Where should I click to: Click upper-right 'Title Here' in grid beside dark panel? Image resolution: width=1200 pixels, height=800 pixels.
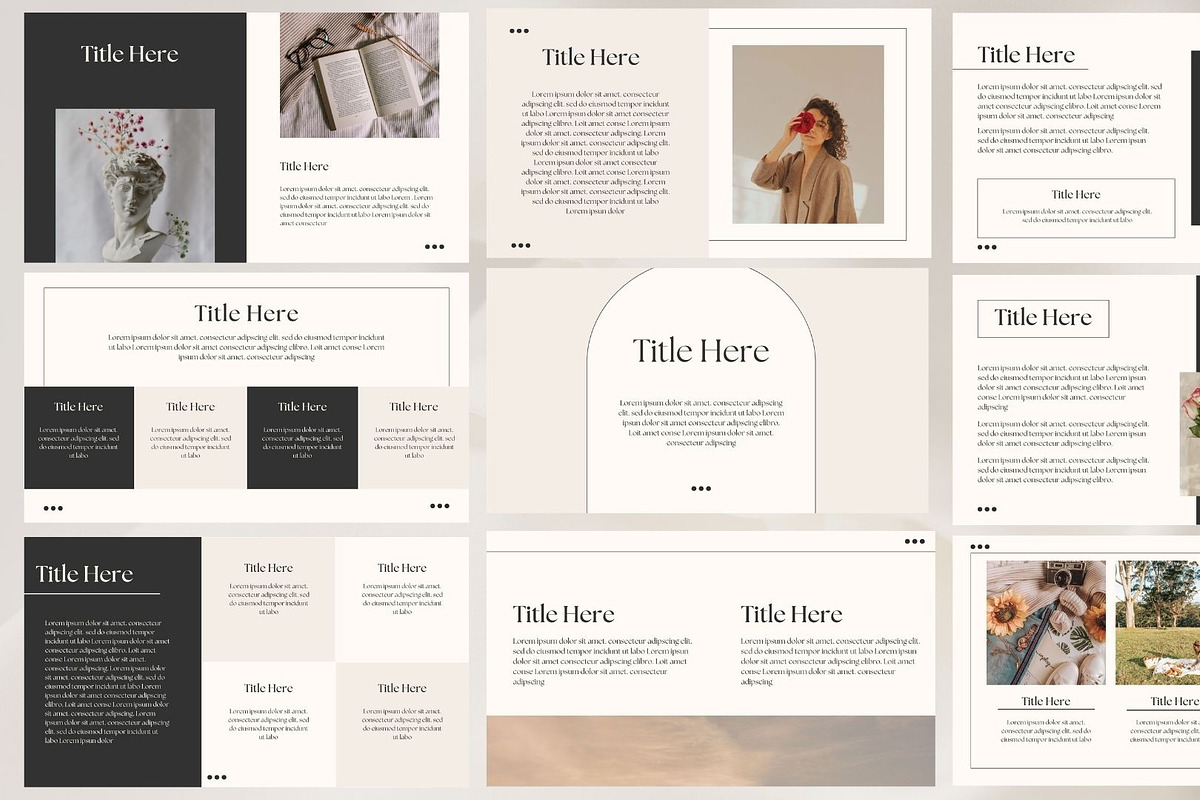(x=402, y=568)
